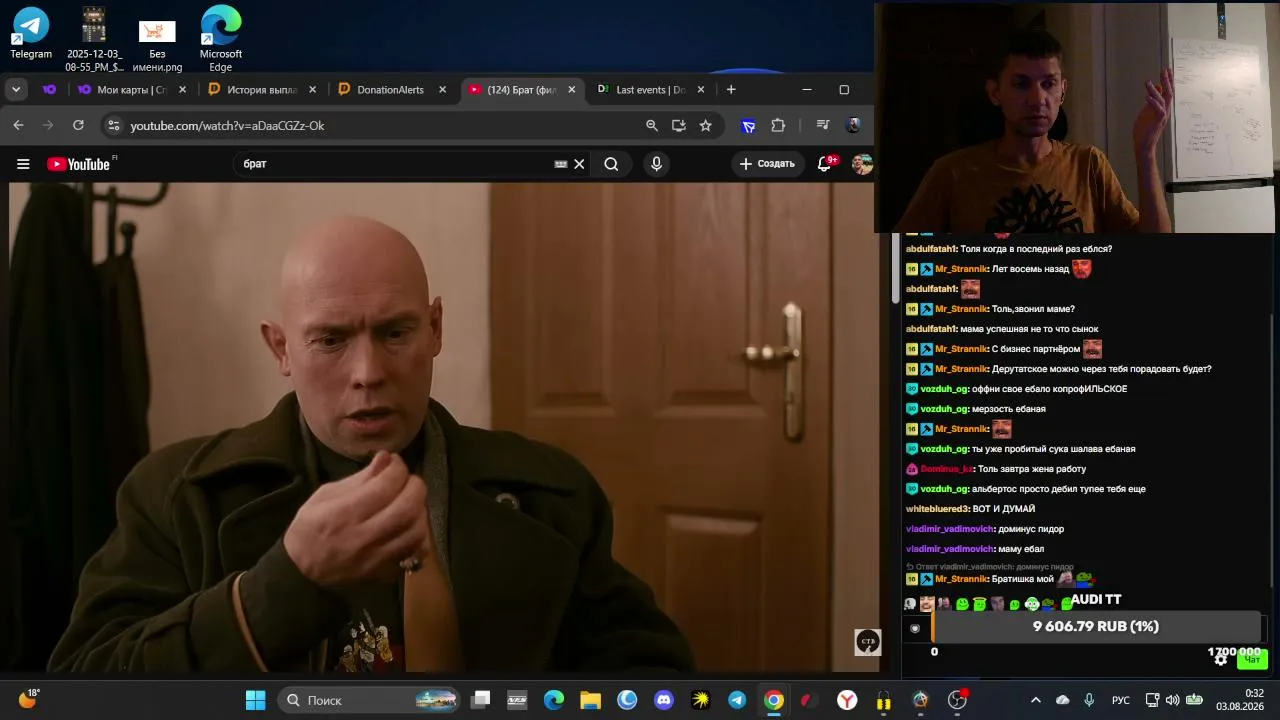Start voice search with the microphone
The image size is (1280, 720).
(x=656, y=164)
